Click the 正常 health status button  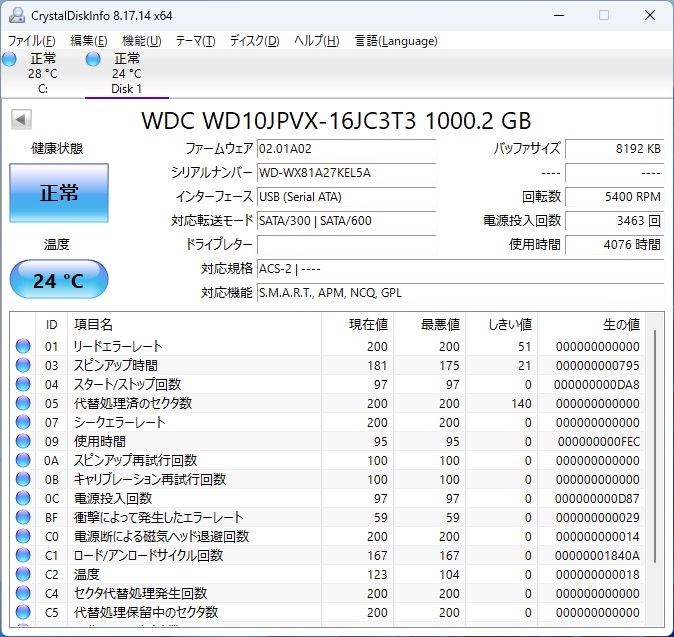59,194
